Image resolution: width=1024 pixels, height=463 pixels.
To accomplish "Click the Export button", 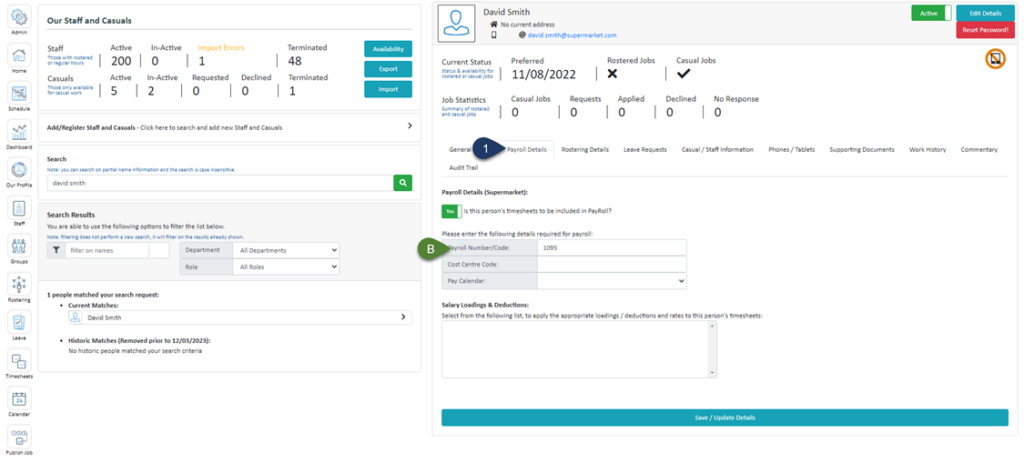I will tap(388, 69).
